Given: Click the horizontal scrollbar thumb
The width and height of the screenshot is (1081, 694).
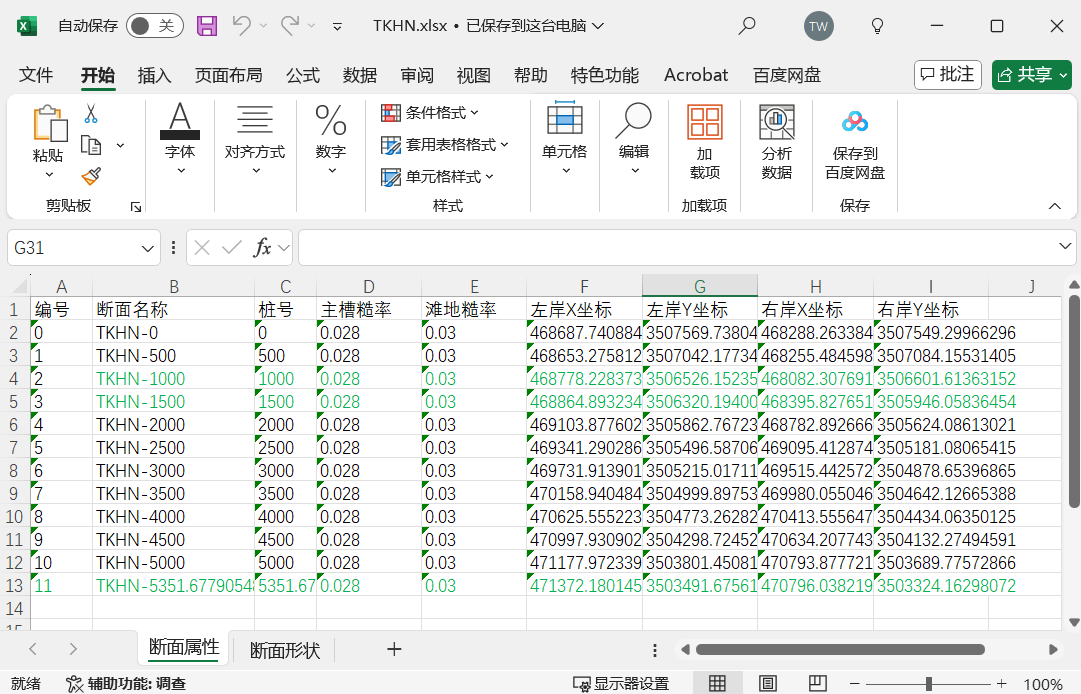Looking at the screenshot, I should (x=840, y=649).
